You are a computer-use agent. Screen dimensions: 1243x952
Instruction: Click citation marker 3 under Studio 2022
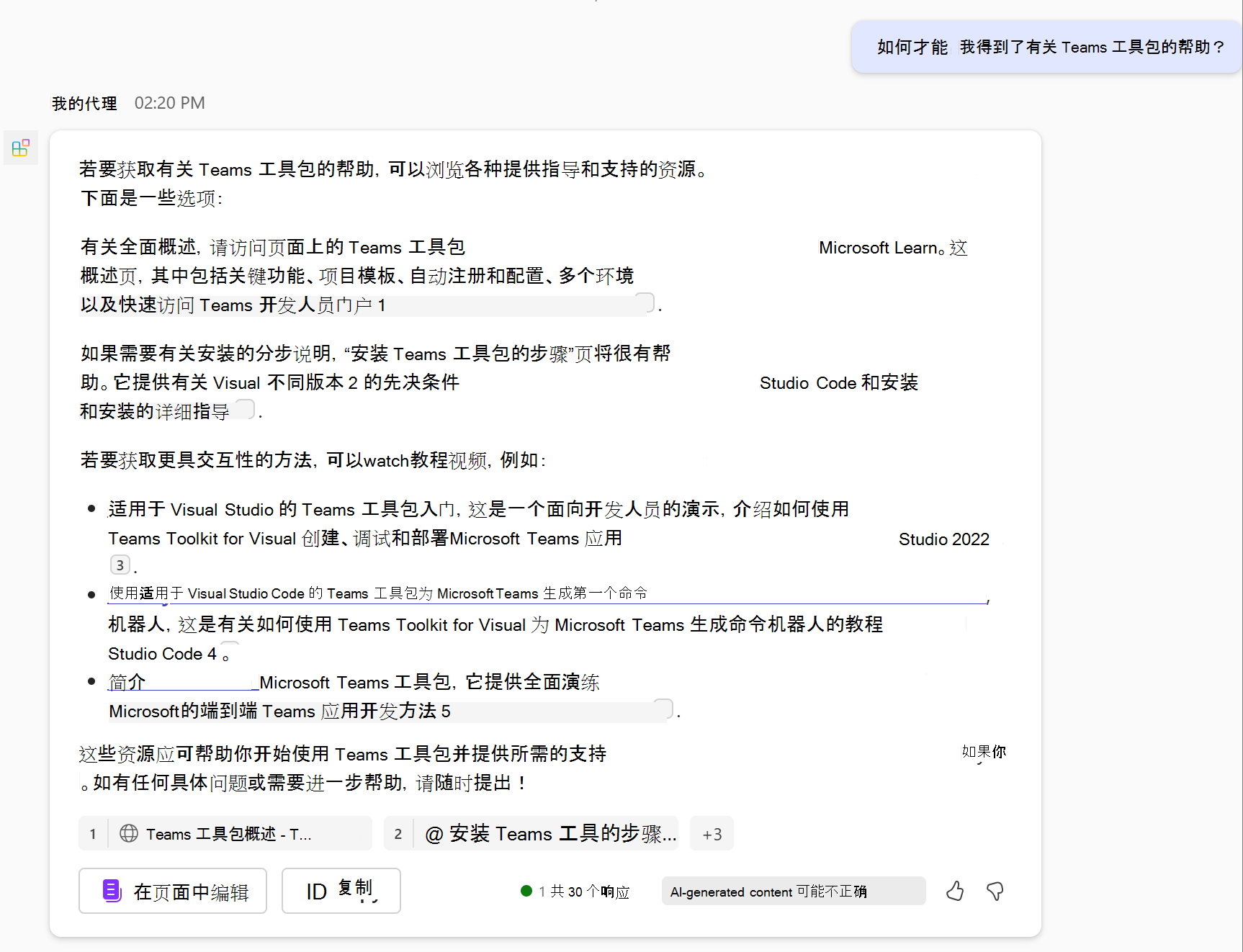point(120,565)
